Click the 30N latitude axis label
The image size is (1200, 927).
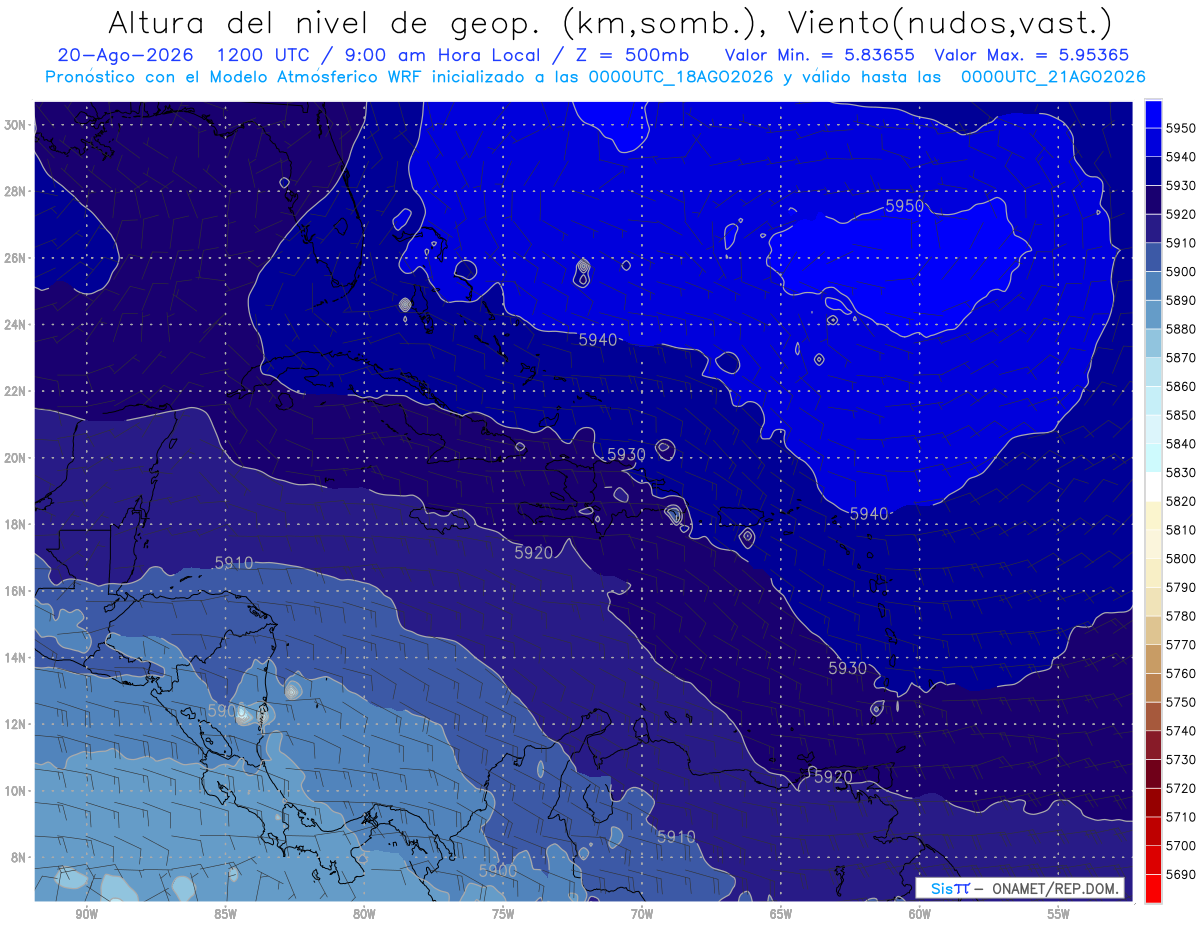click(15, 125)
